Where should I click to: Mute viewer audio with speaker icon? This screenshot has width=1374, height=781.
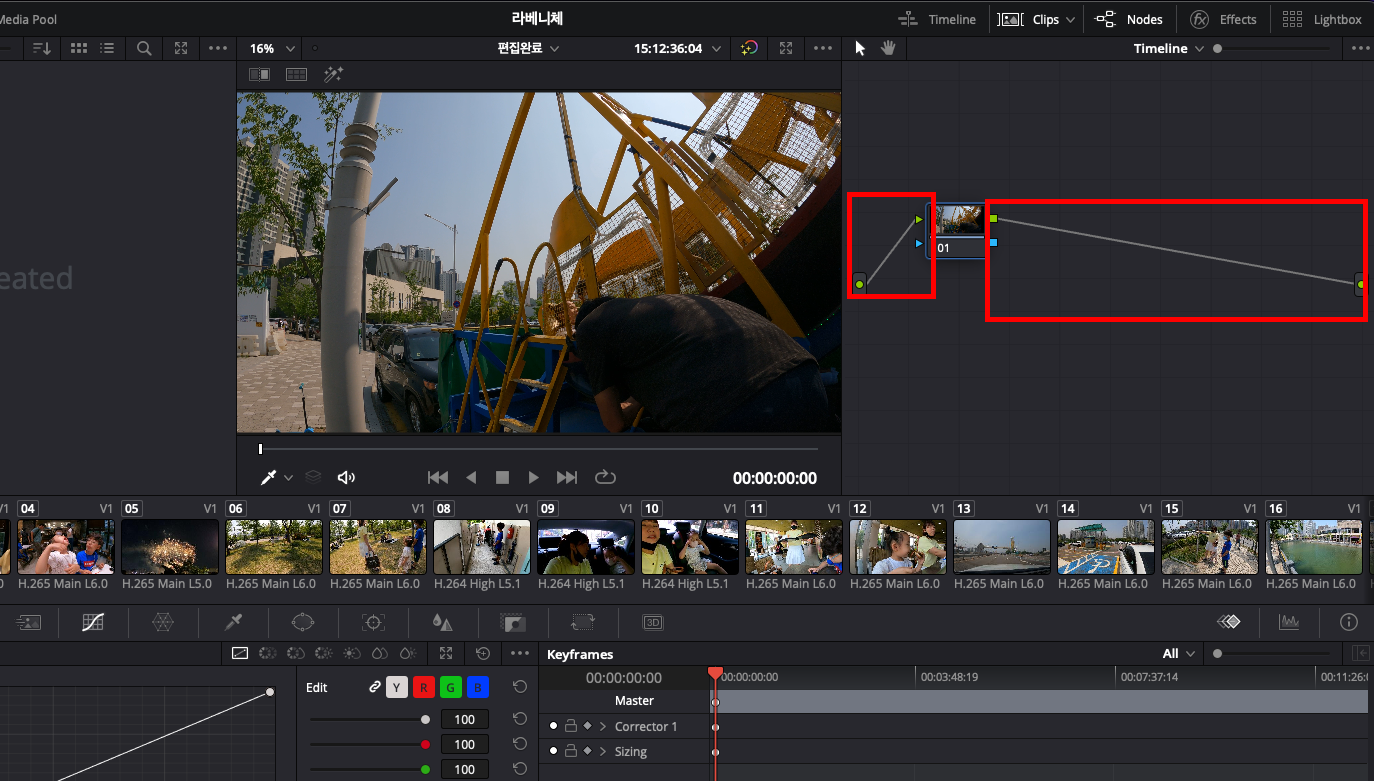point(346,477)
